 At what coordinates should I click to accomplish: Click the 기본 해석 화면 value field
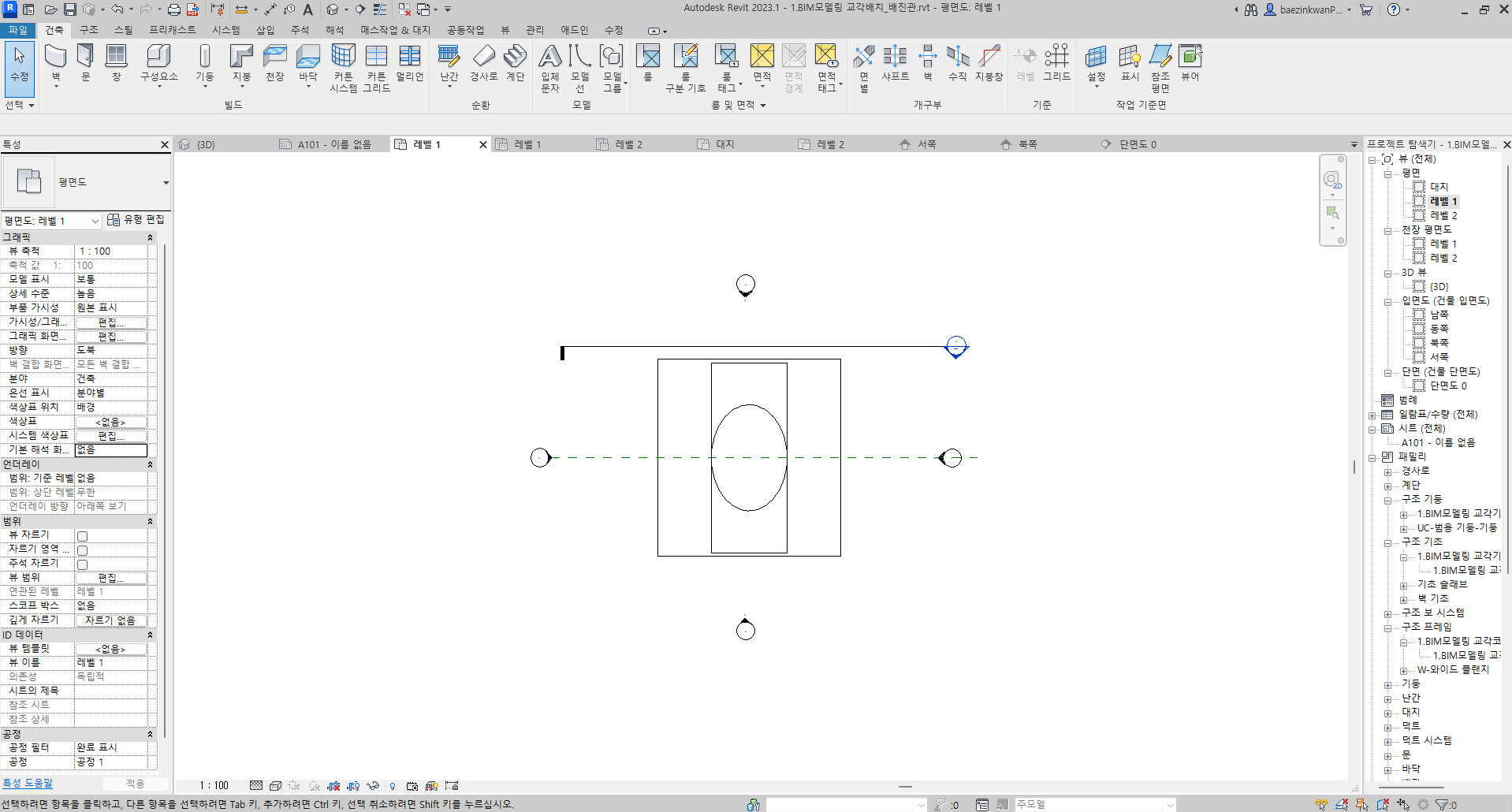click(110, 450)
